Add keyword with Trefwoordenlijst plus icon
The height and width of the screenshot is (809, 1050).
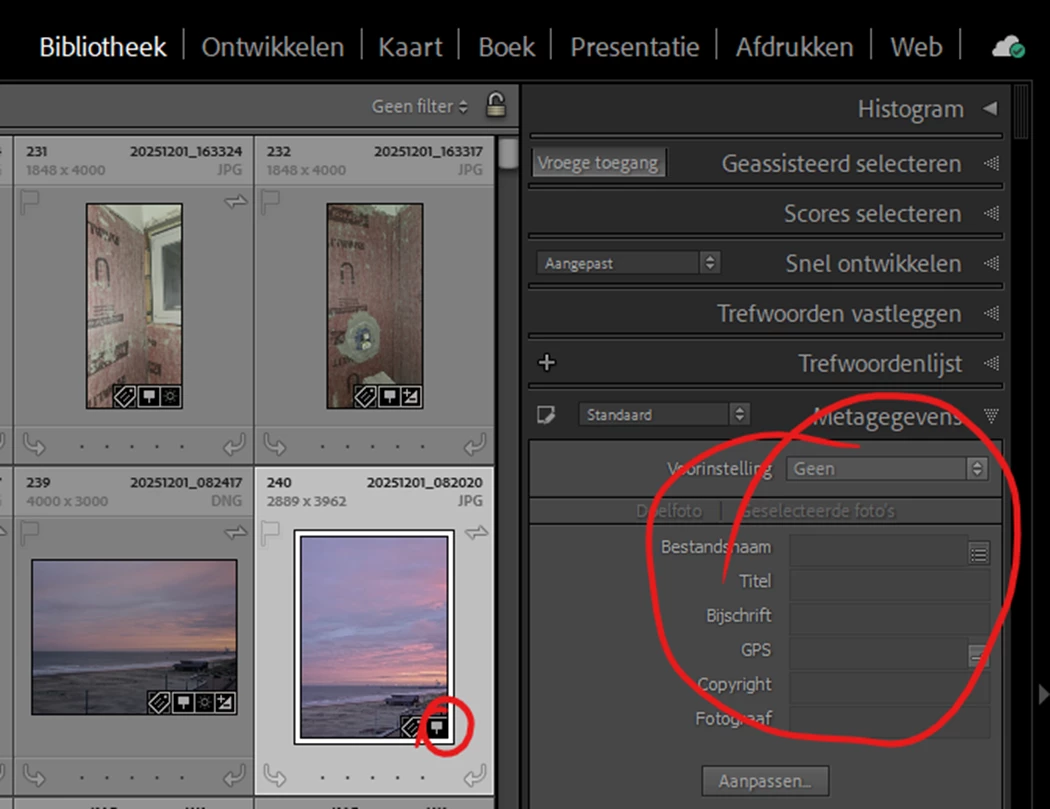546,363
